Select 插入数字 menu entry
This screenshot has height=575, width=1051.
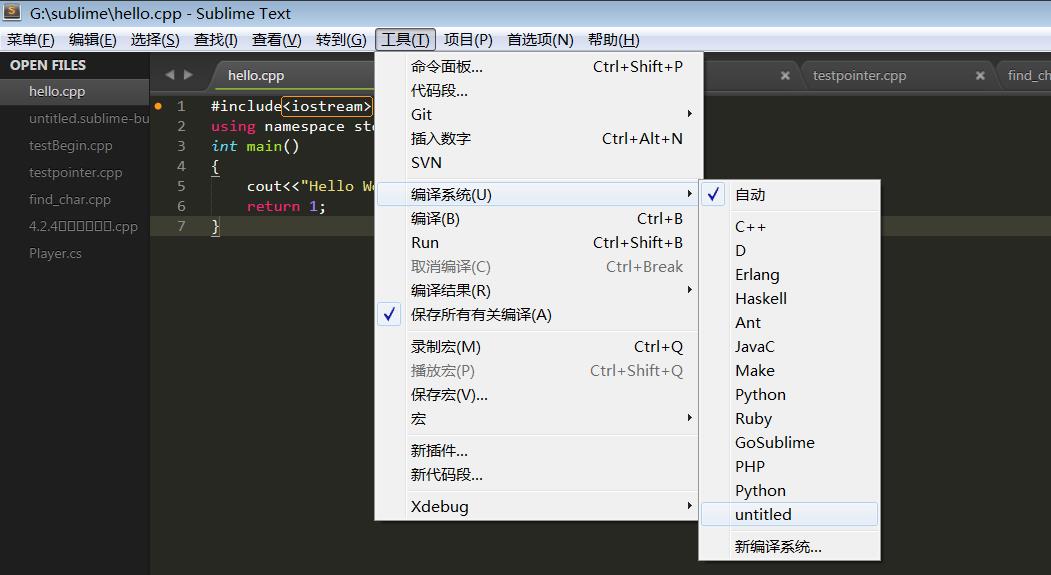coord(539,139)
